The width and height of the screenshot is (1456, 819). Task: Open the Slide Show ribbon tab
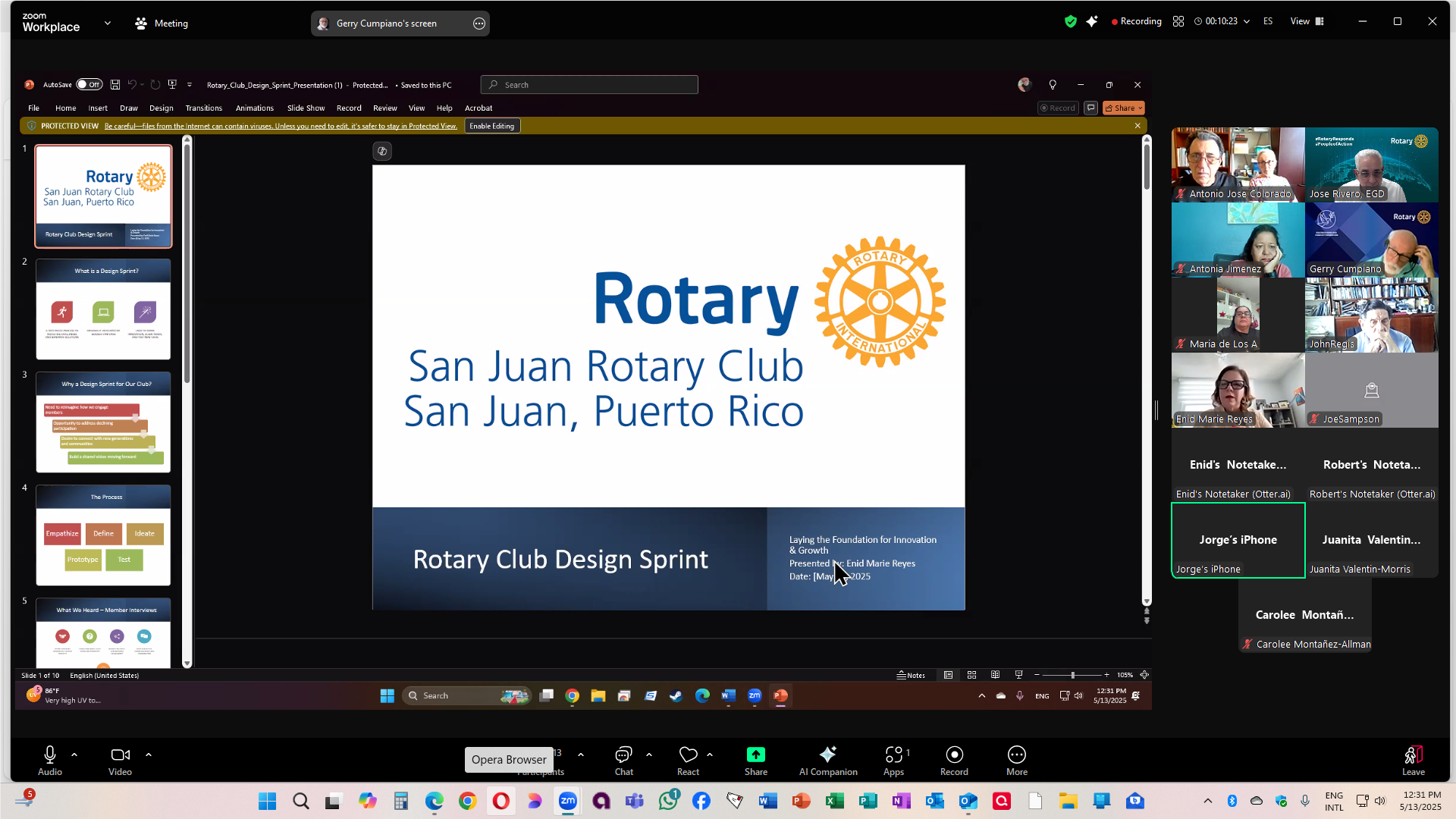click(306, 108)
